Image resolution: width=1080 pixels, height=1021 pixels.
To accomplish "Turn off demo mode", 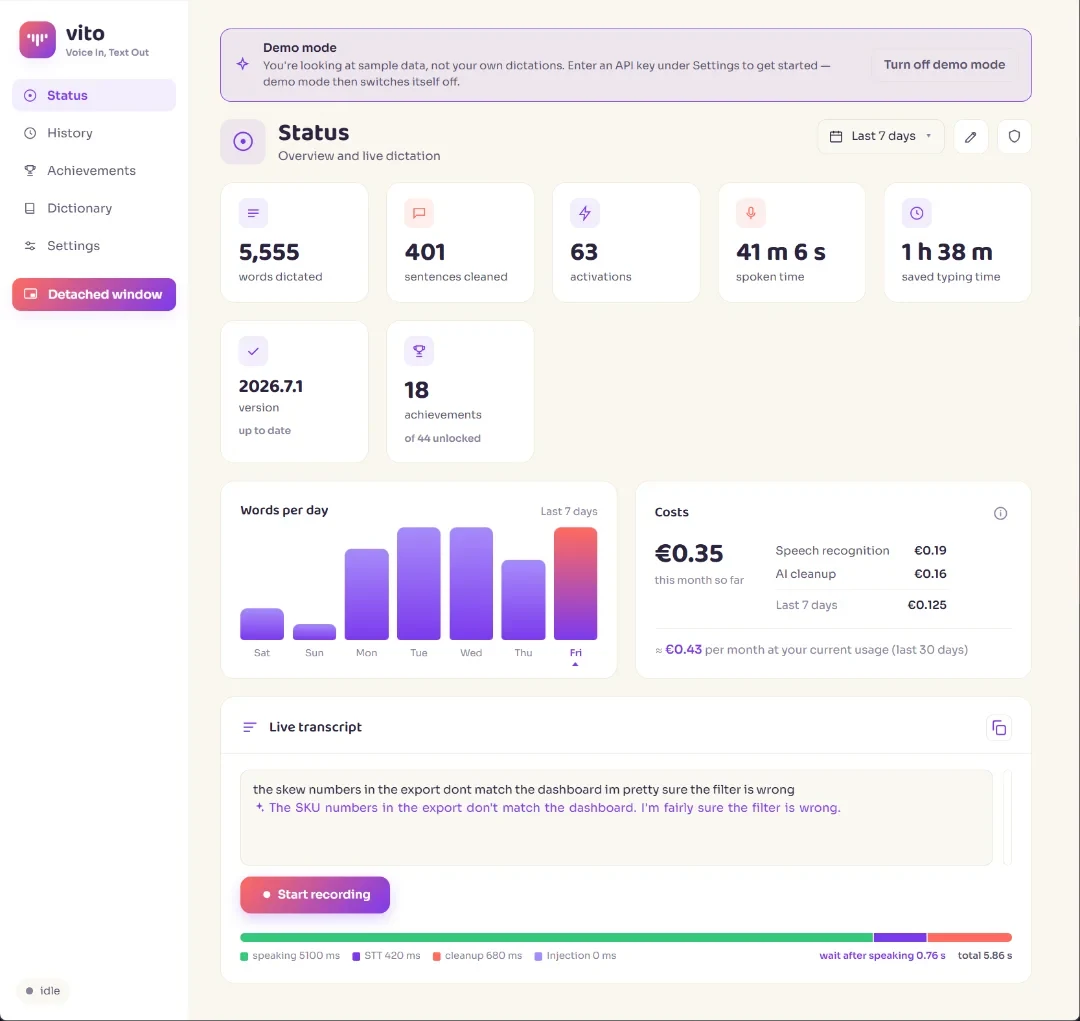I will click(x=944, y=65).
